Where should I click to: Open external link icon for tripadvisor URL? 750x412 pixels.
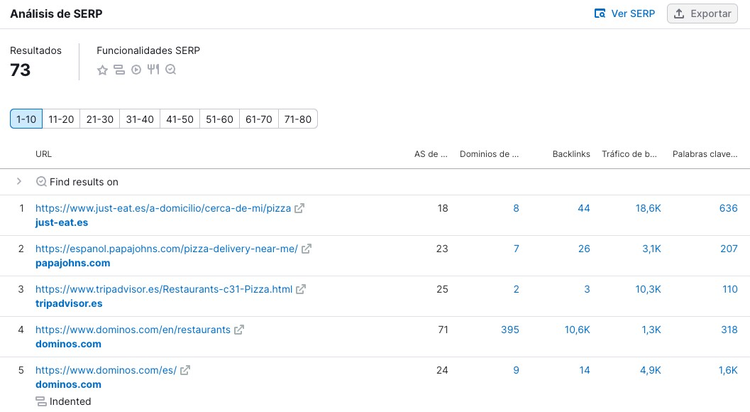tap(301, 290)
